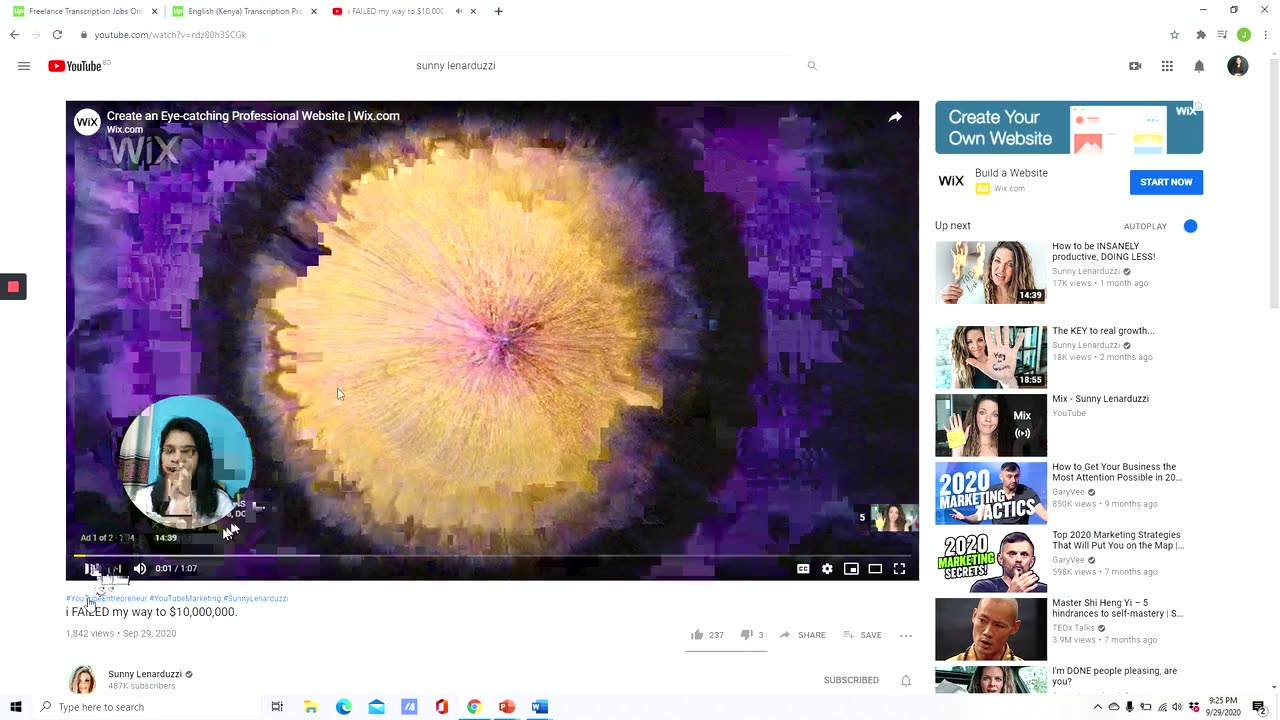The height and width of the screenshot is (720, 1280).
Task: Like the video with thumbs up
Action: (x=697, y=635)
